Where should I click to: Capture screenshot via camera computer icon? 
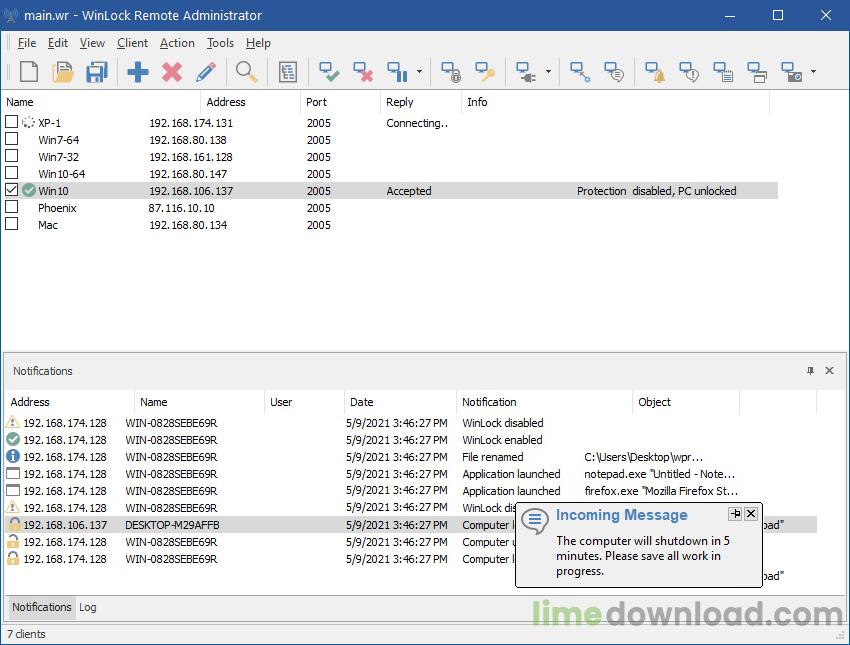tap(791, 72)
